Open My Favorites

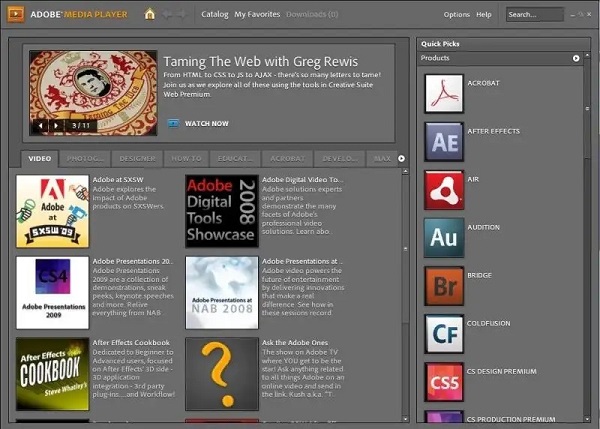pyautogui.click(x=257, y=14)
